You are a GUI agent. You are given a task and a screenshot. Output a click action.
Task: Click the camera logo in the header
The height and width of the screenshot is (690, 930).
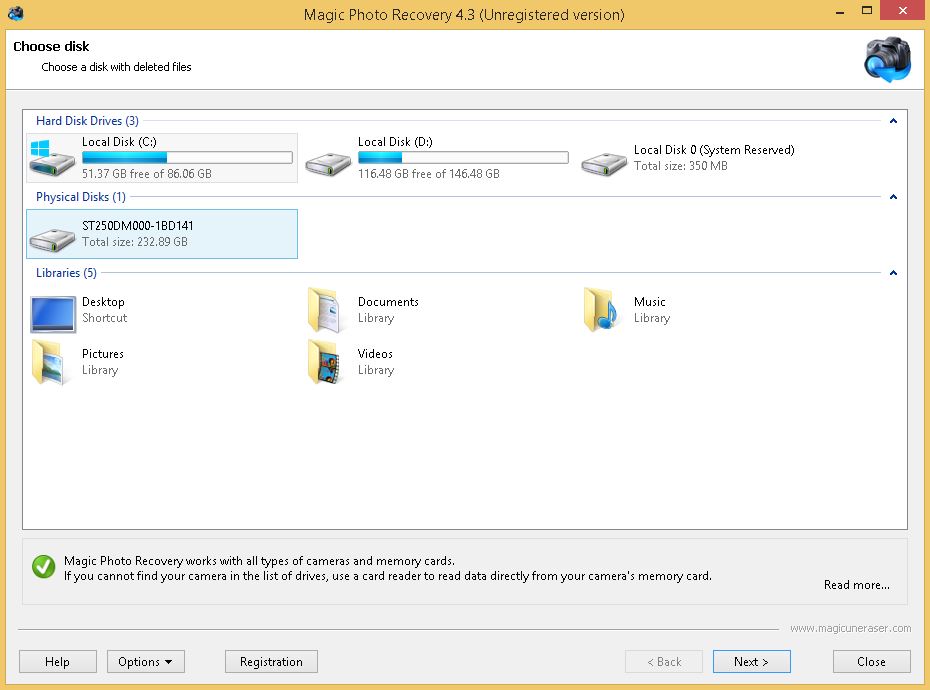[x=887, y=59]
